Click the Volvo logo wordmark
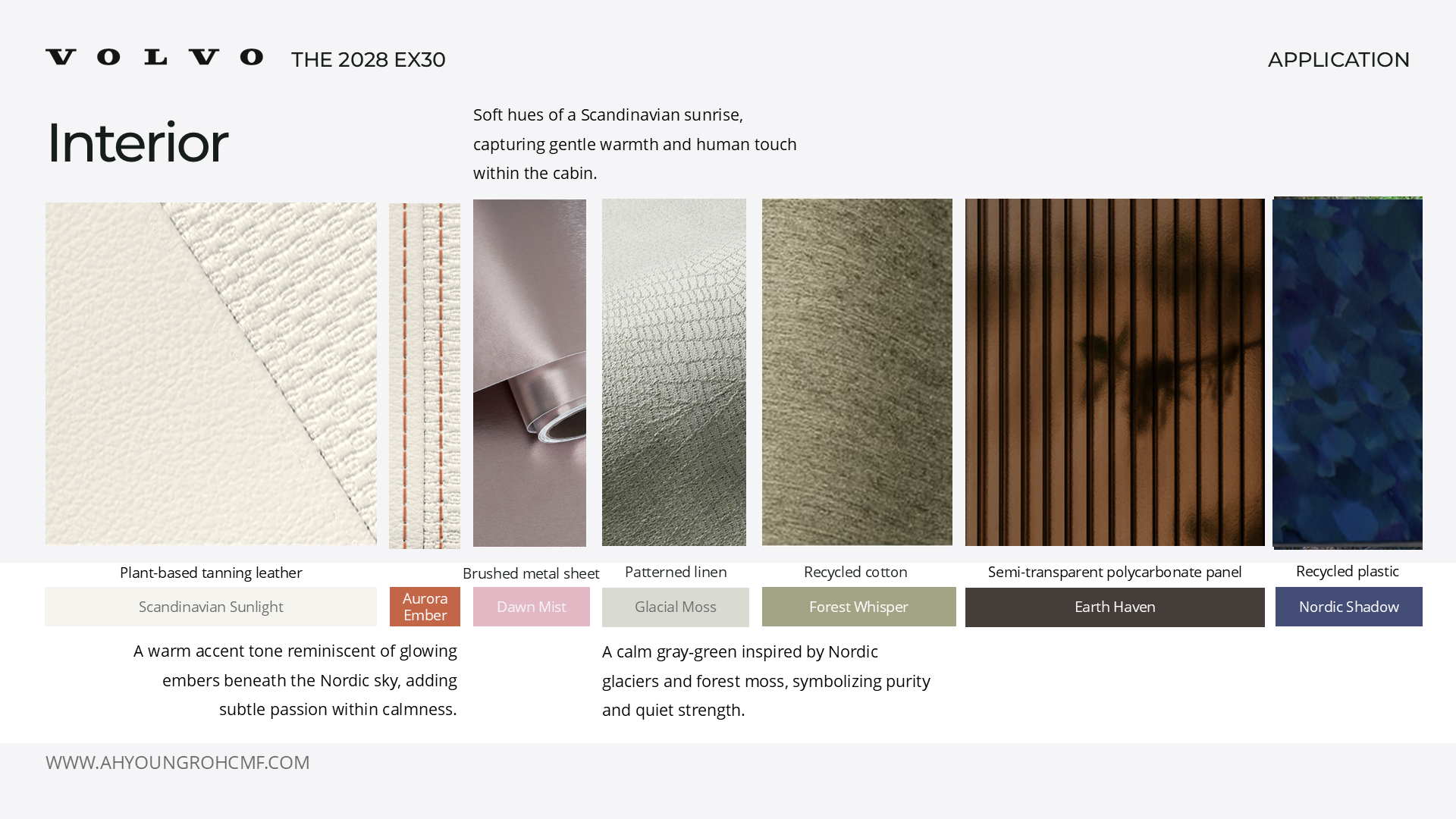The width and height of the screenshot is (1456, 819). pos(155,58)
